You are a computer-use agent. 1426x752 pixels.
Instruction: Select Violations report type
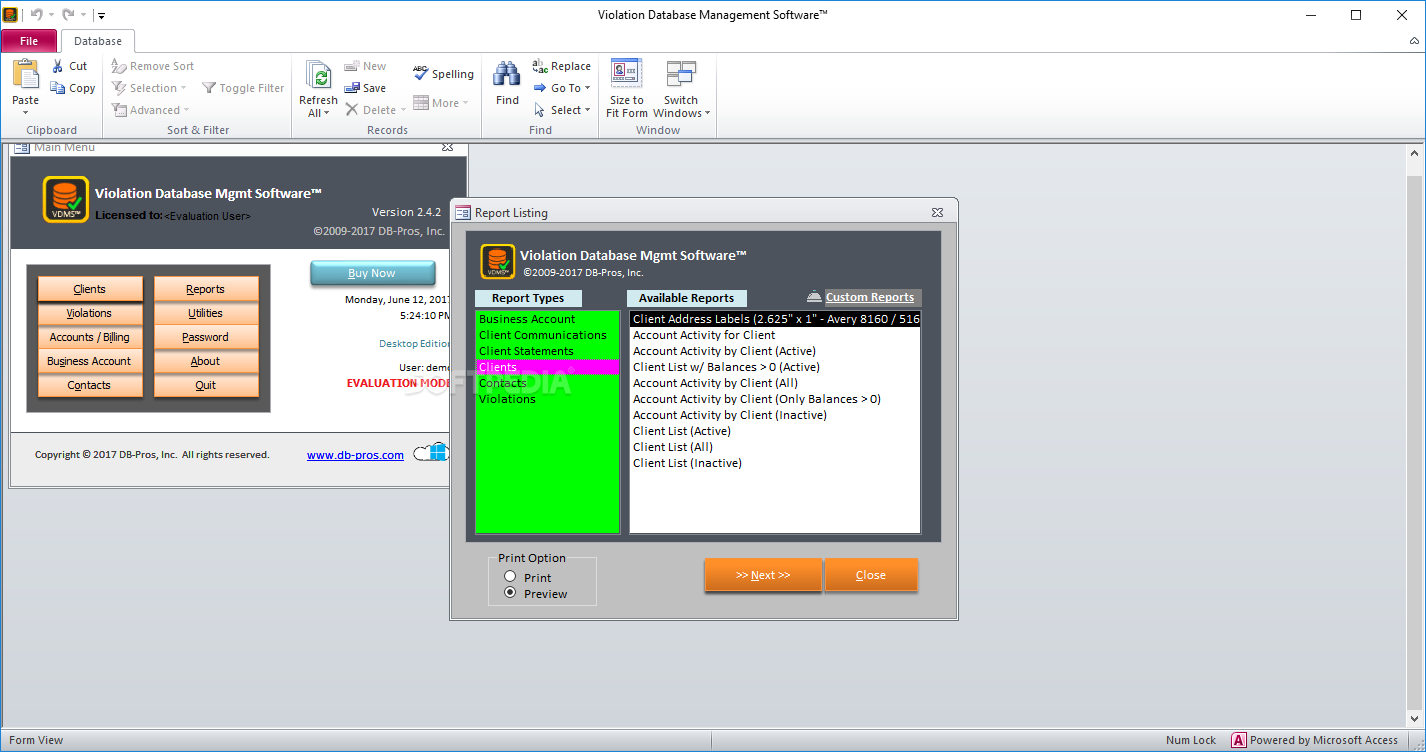point(547,399)
